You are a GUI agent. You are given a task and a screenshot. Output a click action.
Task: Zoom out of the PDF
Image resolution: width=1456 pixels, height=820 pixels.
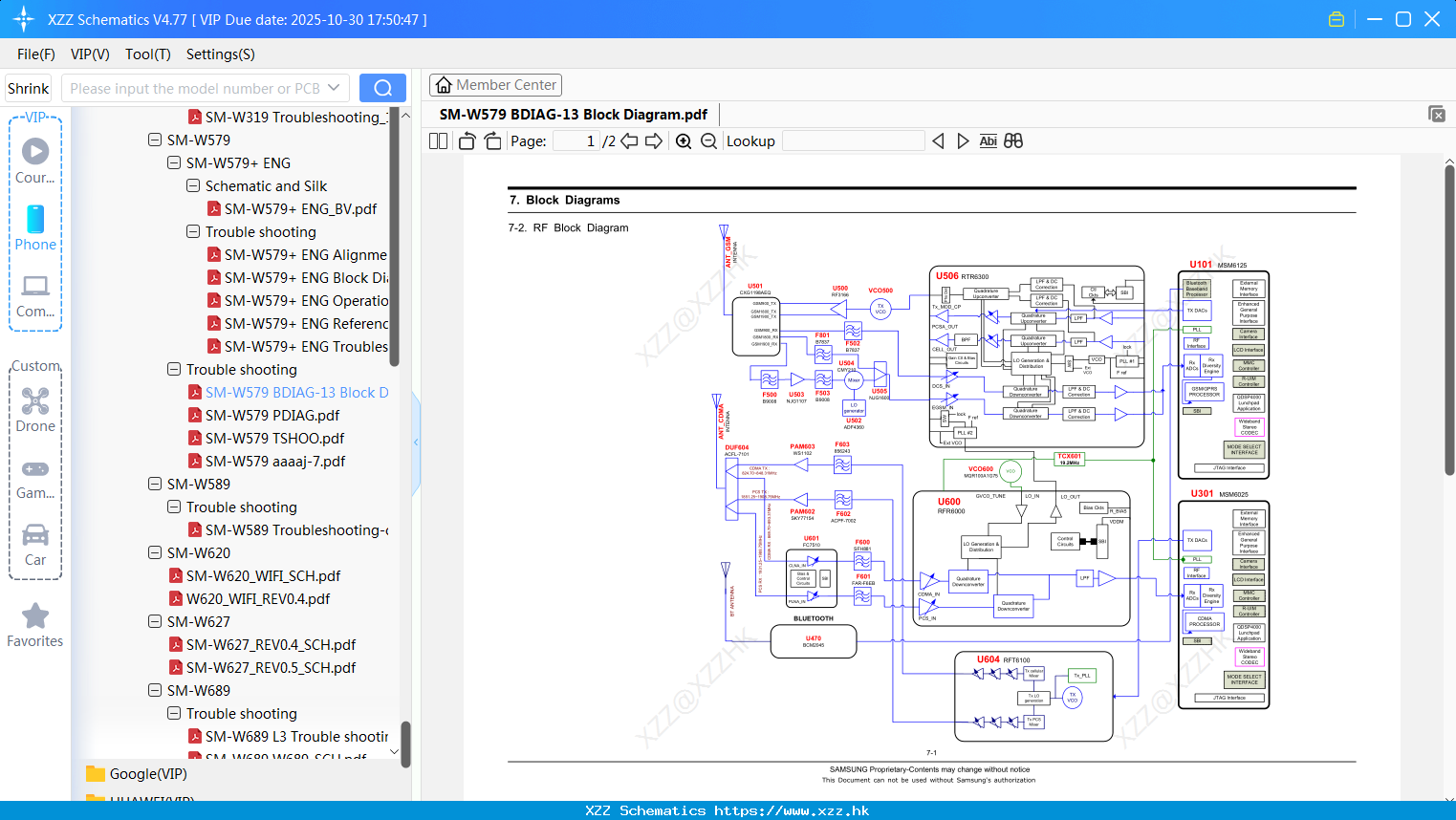708,140
